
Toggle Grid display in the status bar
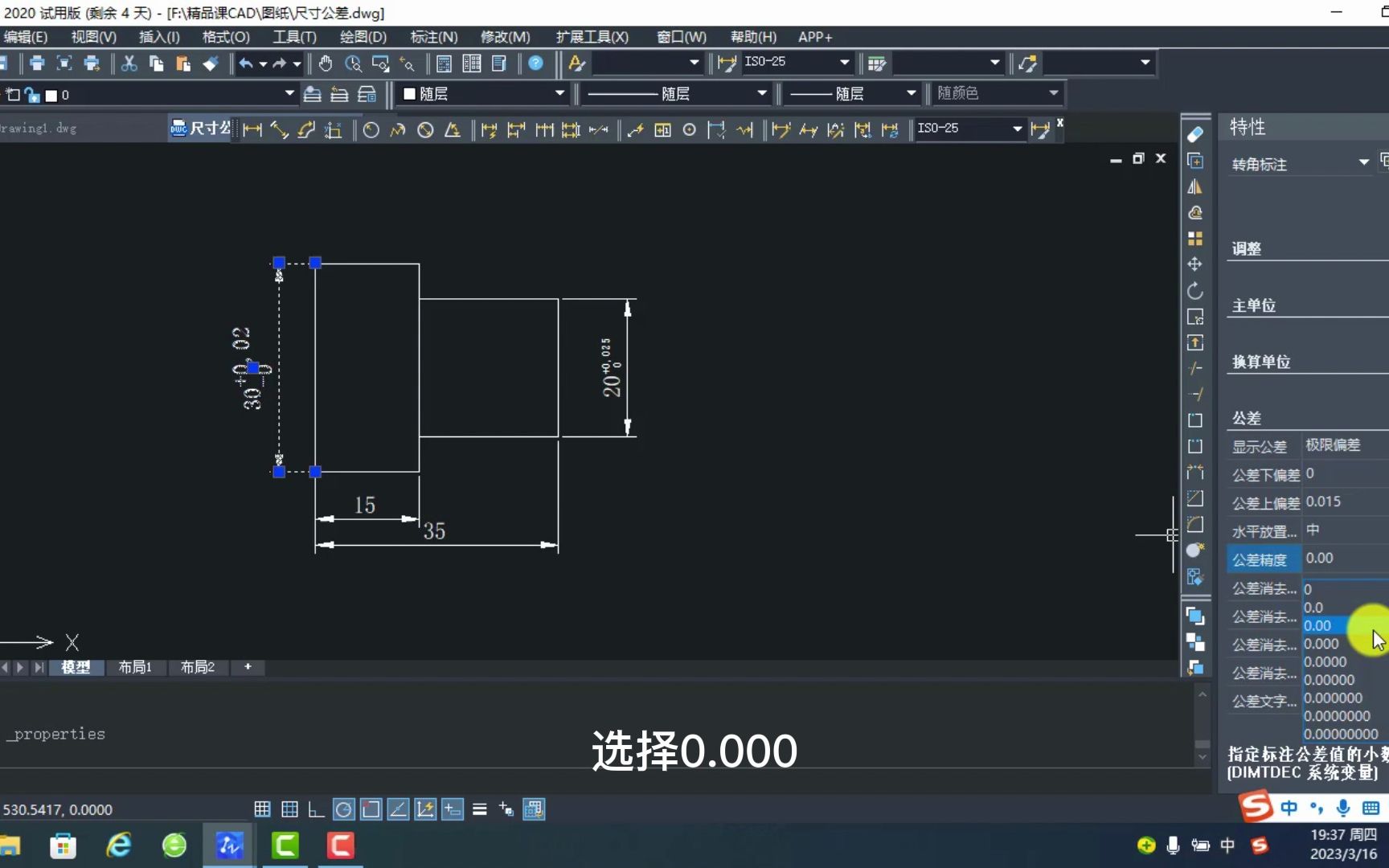tap(263, 809)
